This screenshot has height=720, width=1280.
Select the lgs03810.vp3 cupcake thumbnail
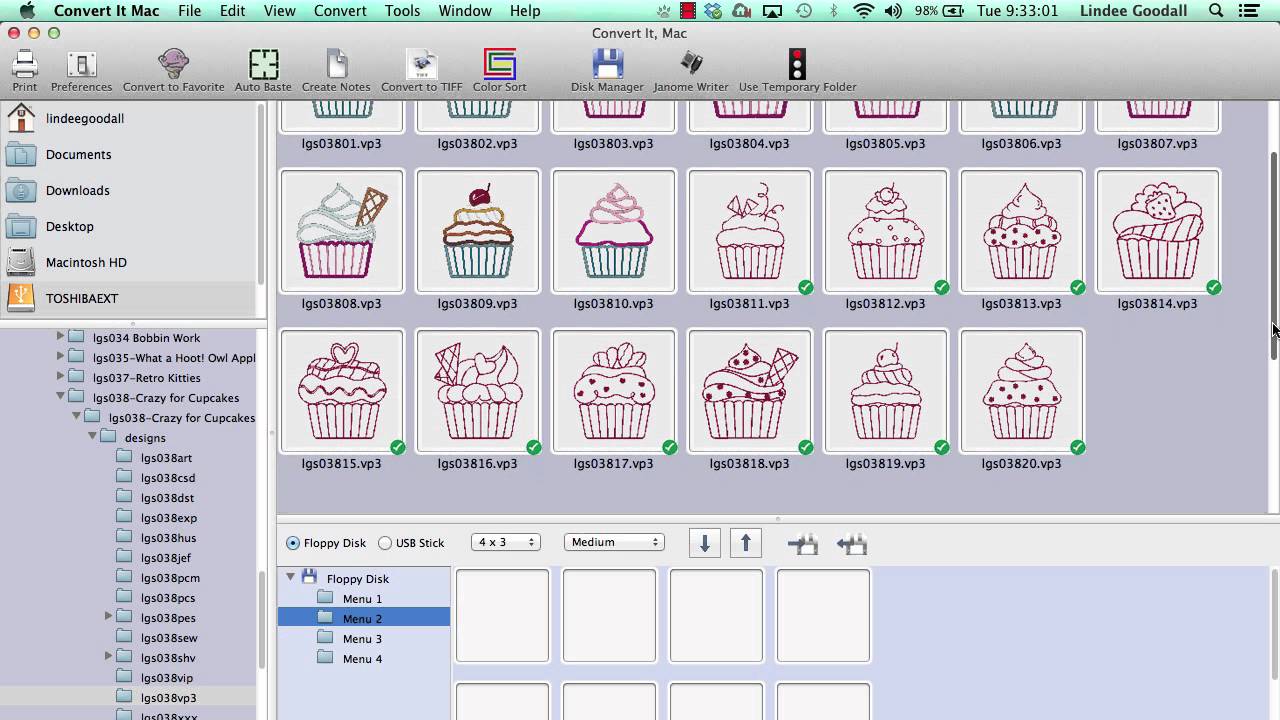[614, 231]
